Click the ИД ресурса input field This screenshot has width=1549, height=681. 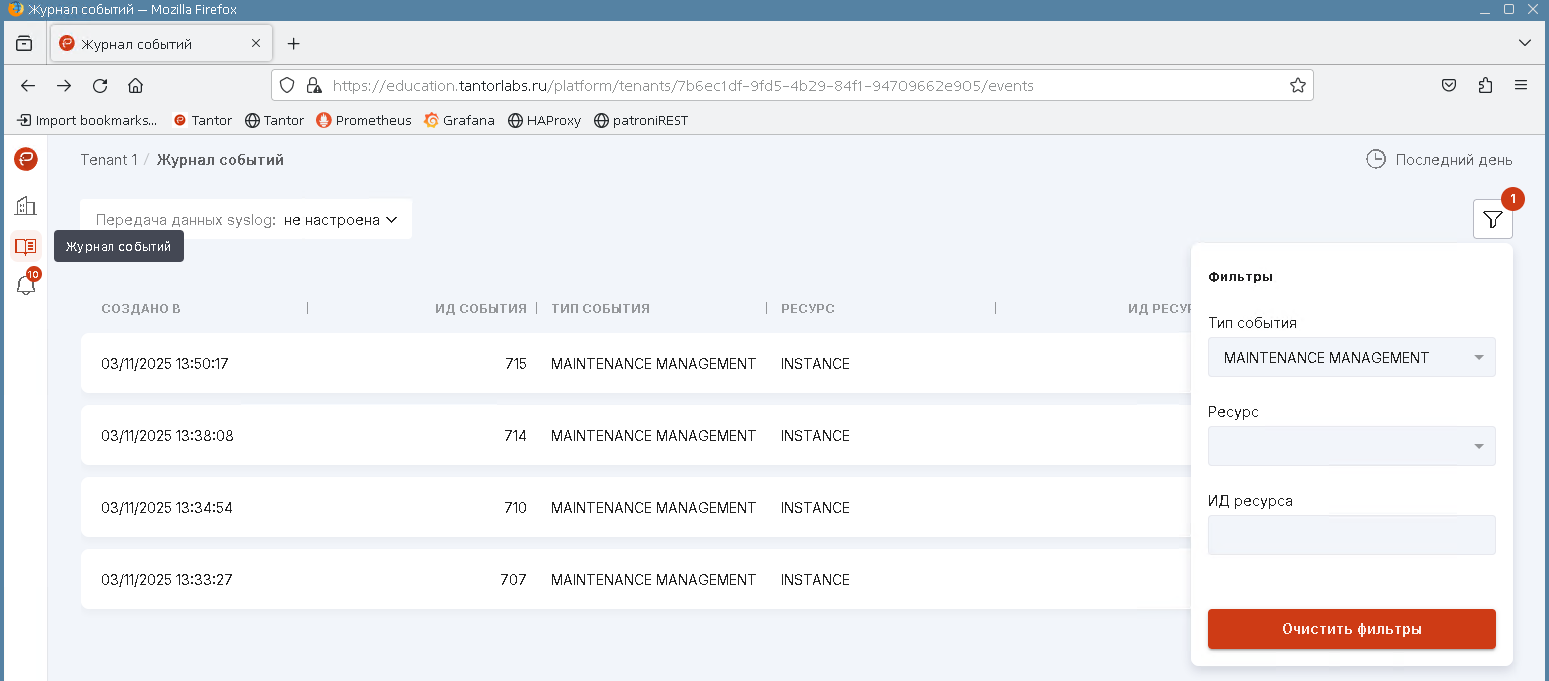point(1351,535)
